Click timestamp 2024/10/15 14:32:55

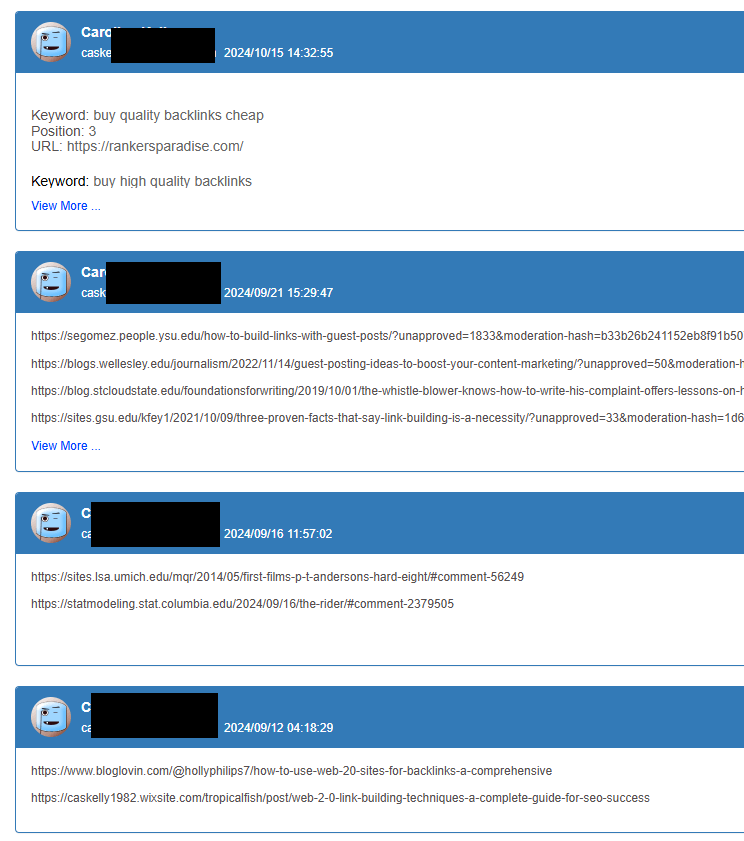tap(278, 53)
